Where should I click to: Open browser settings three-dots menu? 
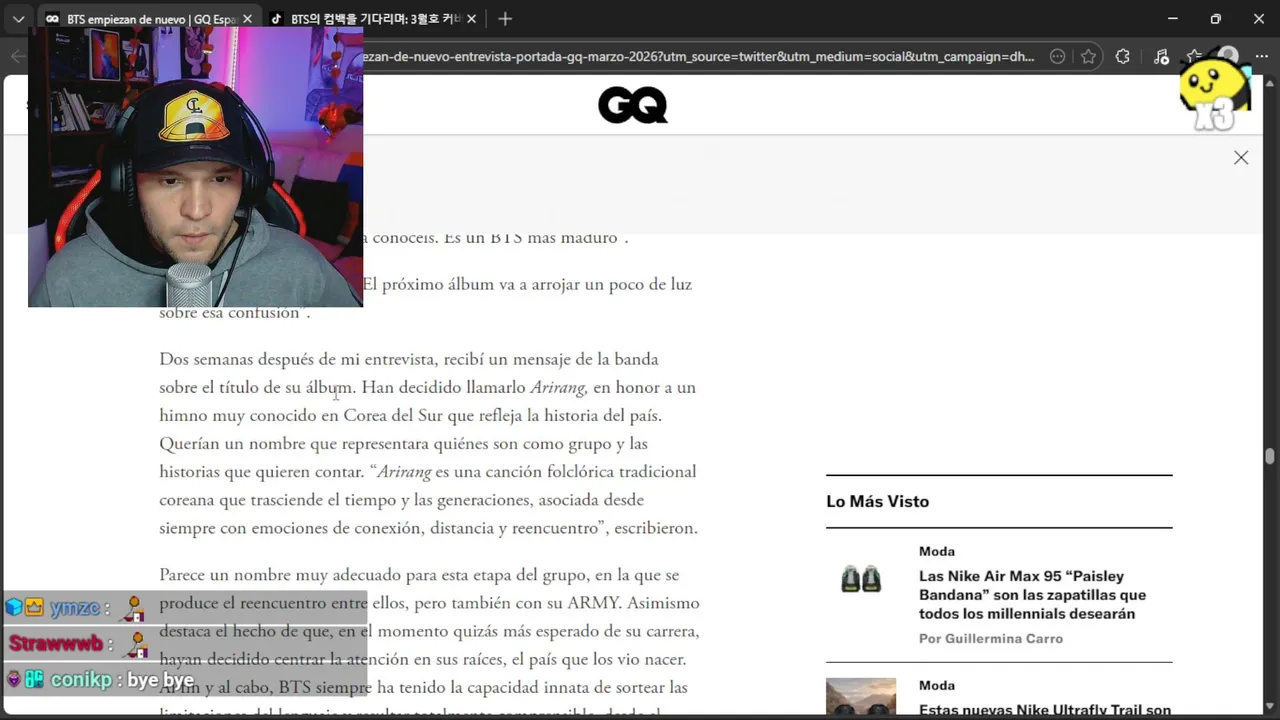click(1261, 57)
